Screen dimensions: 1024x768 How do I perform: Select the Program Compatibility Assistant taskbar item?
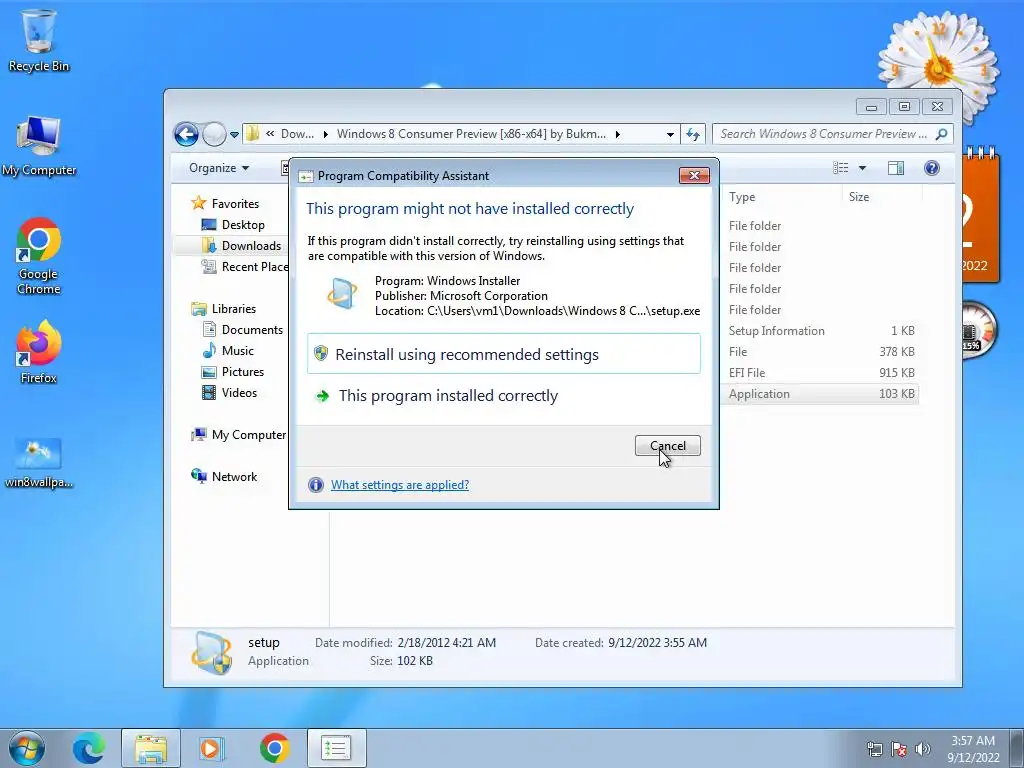tap(336, 748)
